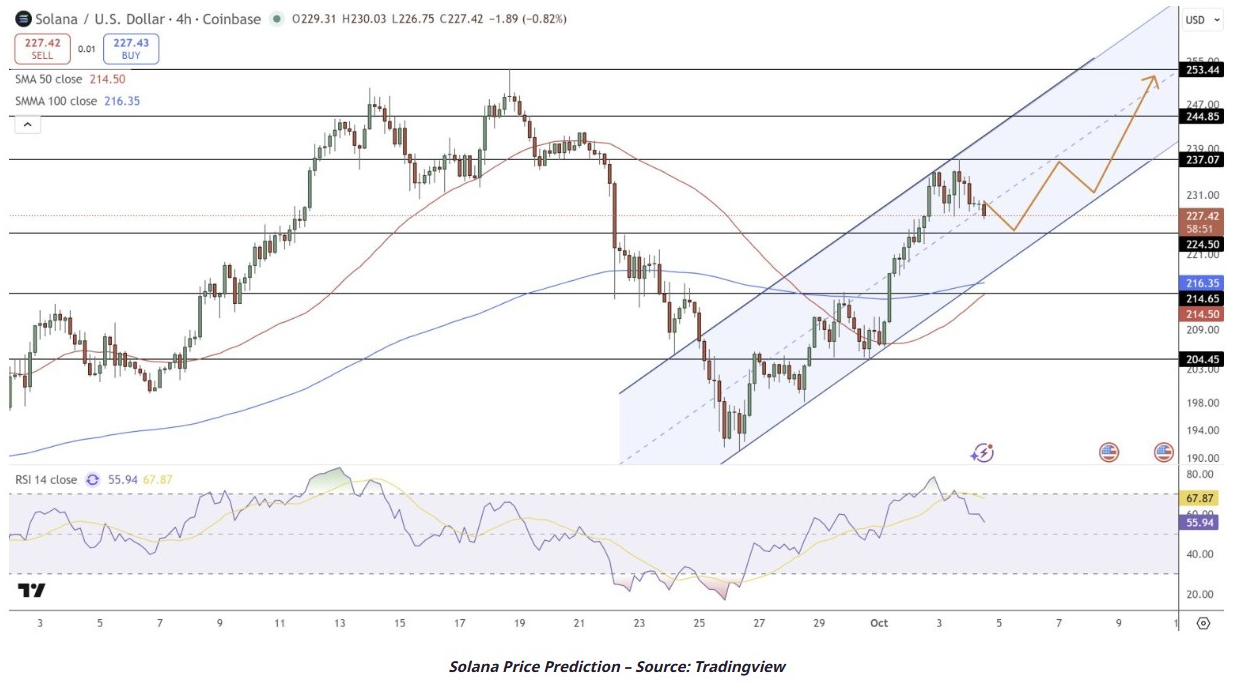Viewport: 1248px width, 687px height.
Task: Open chart settings via the hexagon gear icon
Action: [1203, 623]
